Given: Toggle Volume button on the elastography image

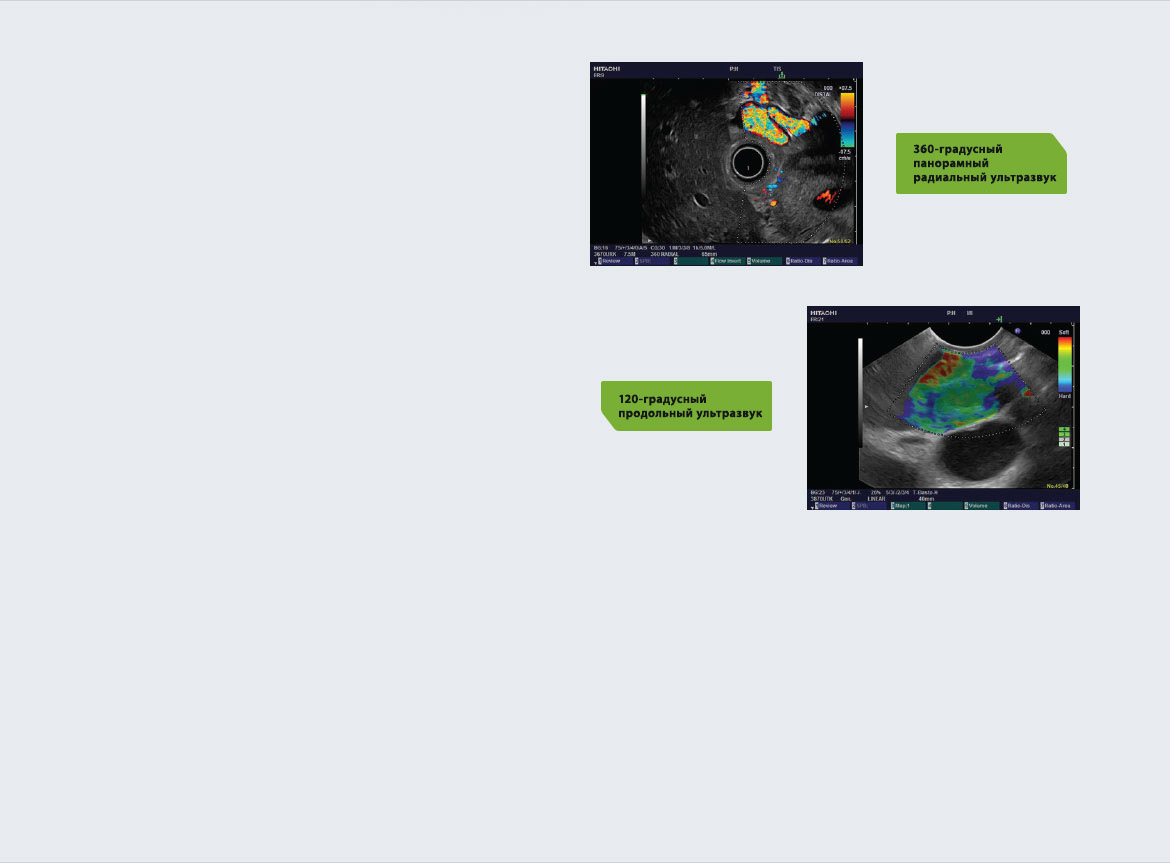Looking at the screenshot, I should (x=981, y=506).
